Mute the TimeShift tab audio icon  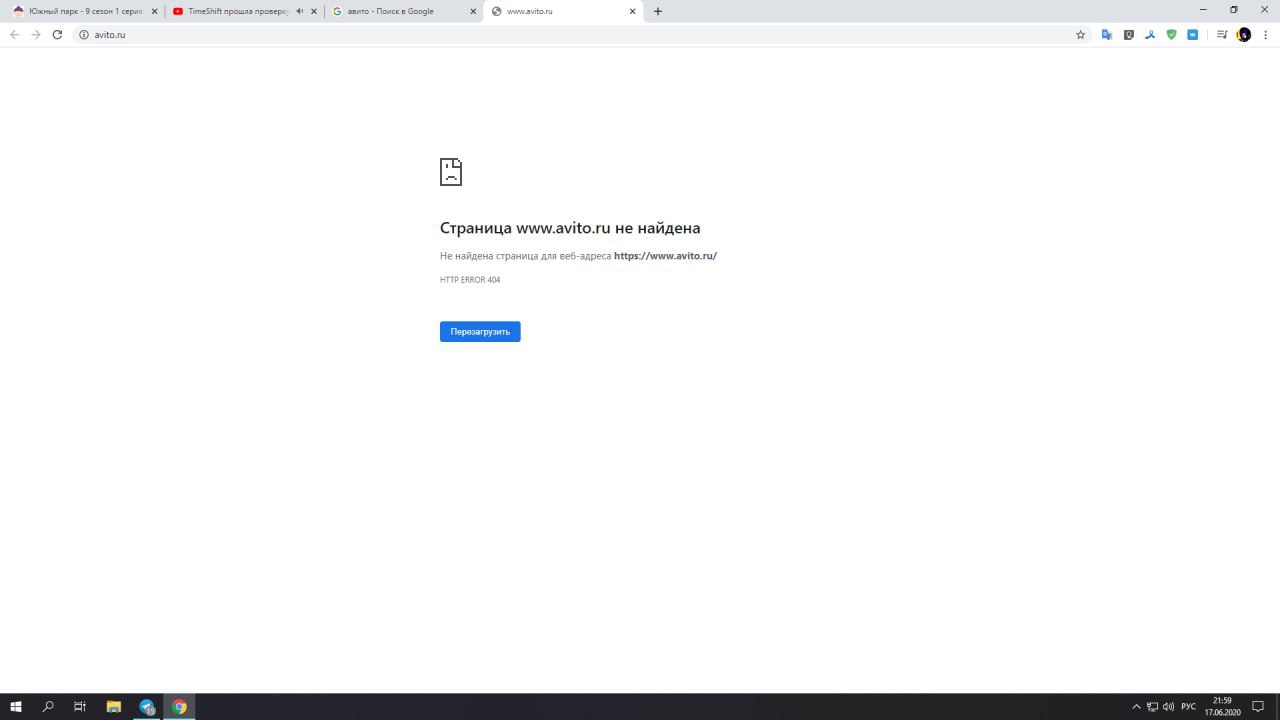pos(299,11)
